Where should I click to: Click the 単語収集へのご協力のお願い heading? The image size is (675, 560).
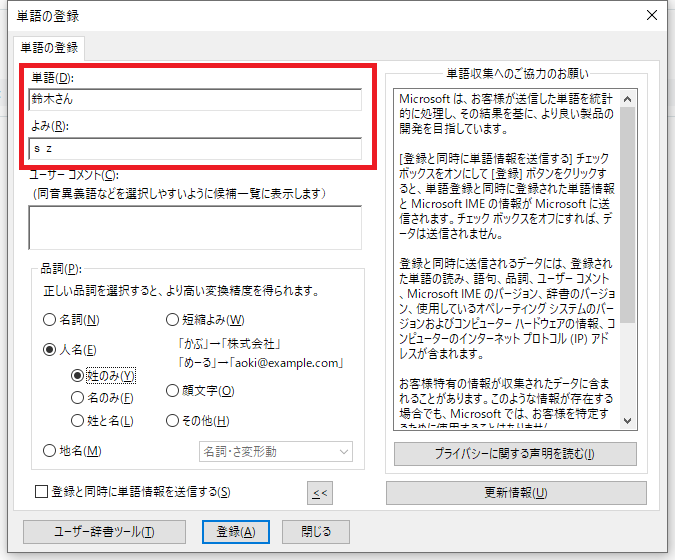[517, 74]
